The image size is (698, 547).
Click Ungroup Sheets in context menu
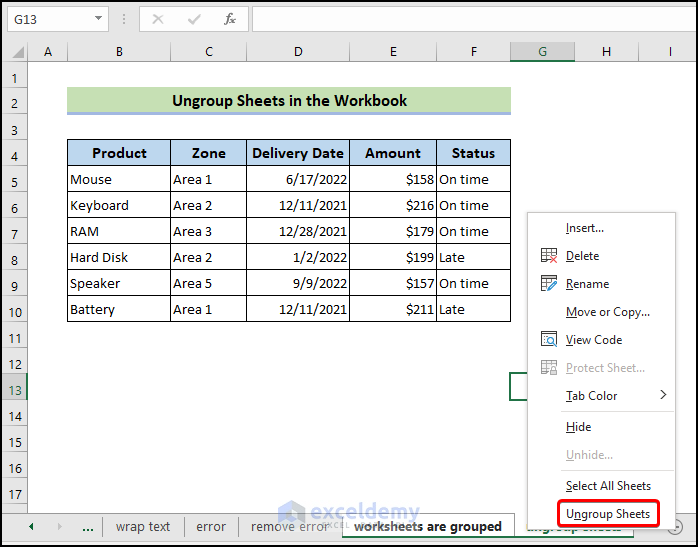pyautogui.click(x=608, y=514)
